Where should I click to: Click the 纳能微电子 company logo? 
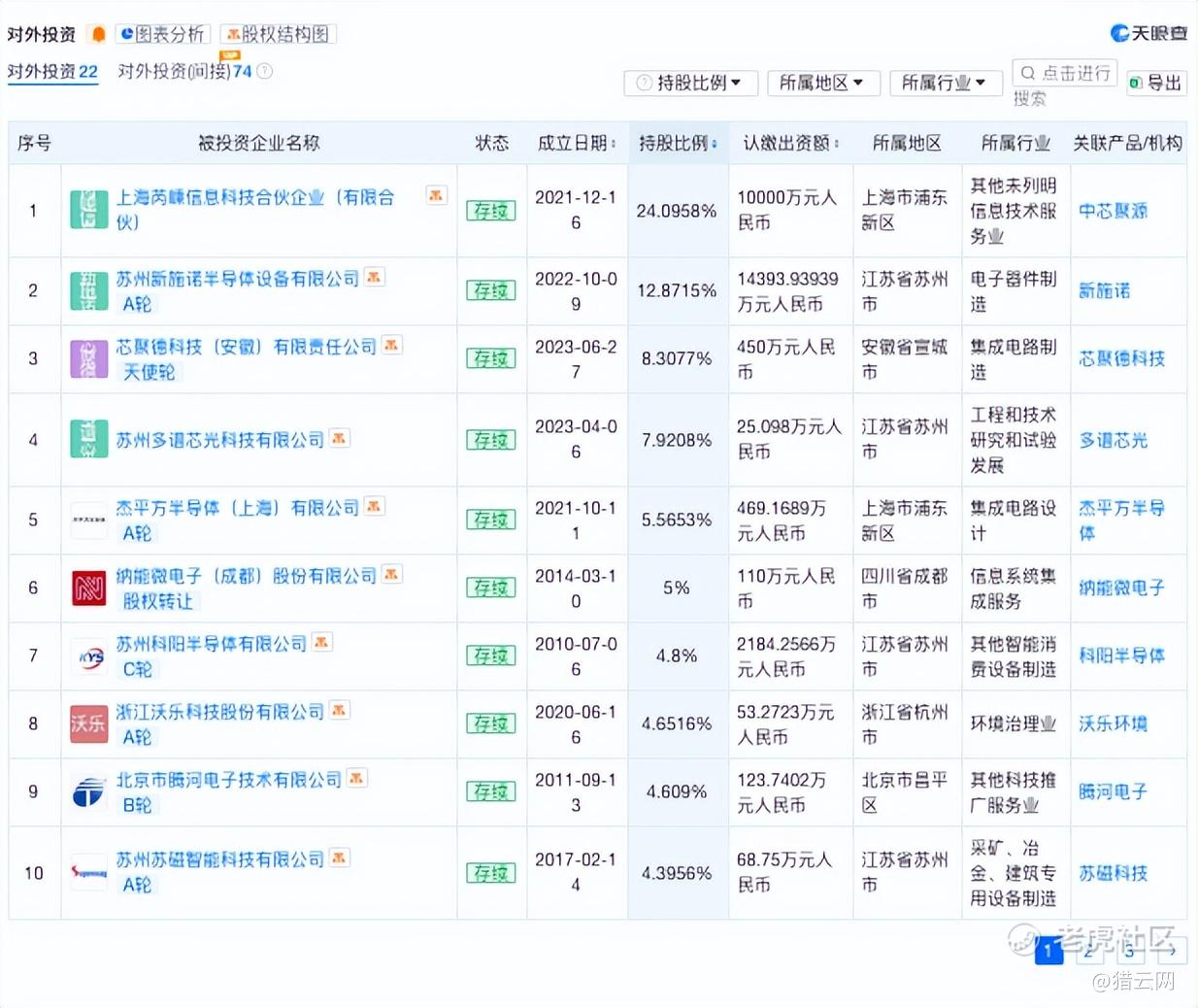click(89, 588)
